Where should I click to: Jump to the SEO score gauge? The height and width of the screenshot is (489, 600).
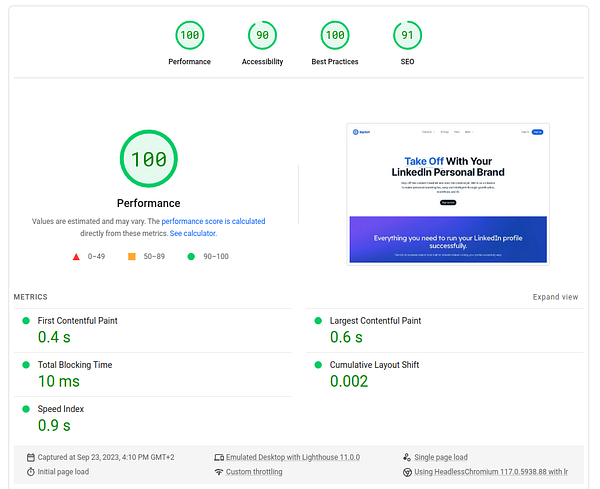pyautogui.click(x=405, y=36)
